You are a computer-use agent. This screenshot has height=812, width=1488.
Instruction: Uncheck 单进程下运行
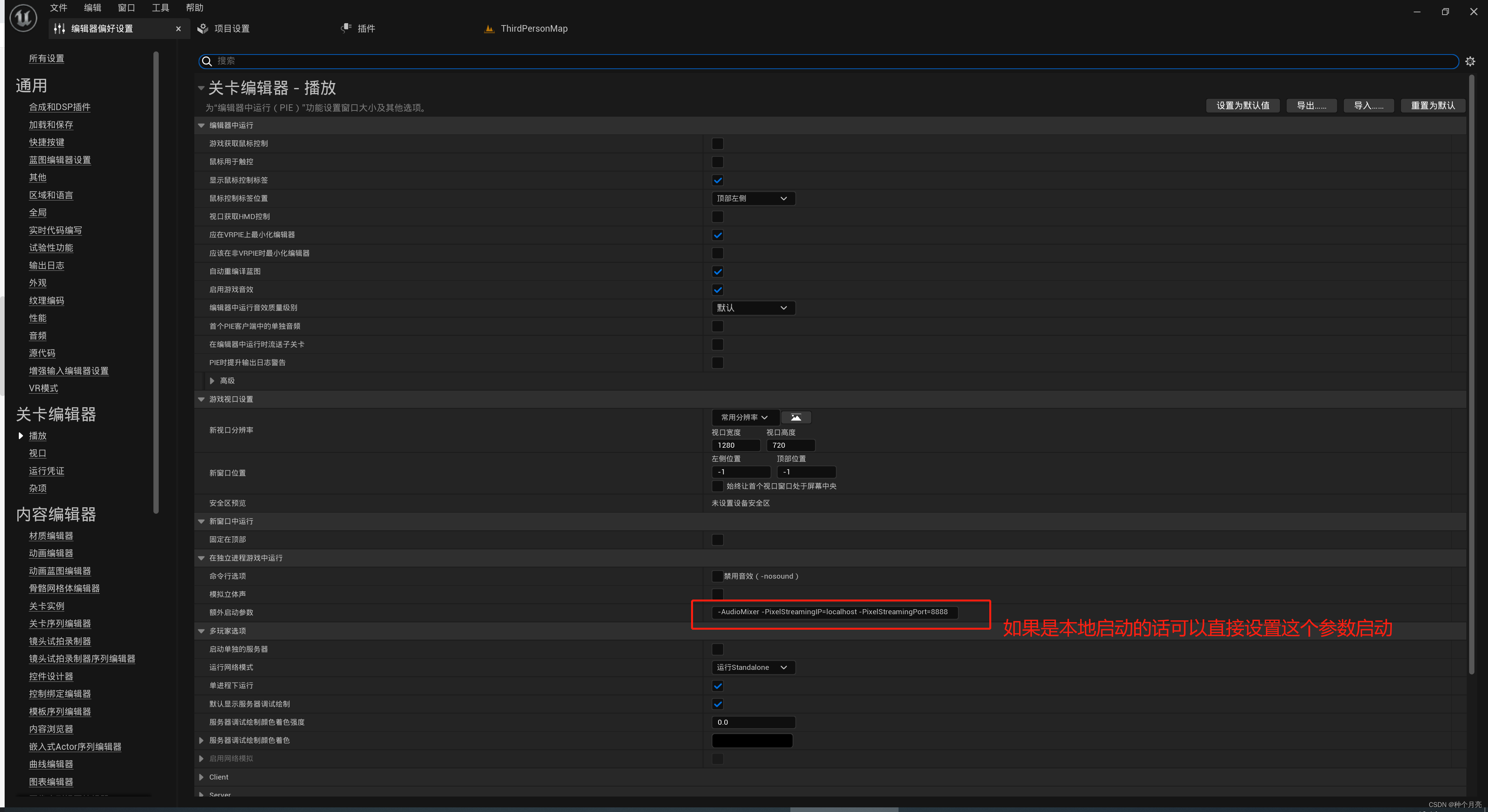click(x=717, y=686)
